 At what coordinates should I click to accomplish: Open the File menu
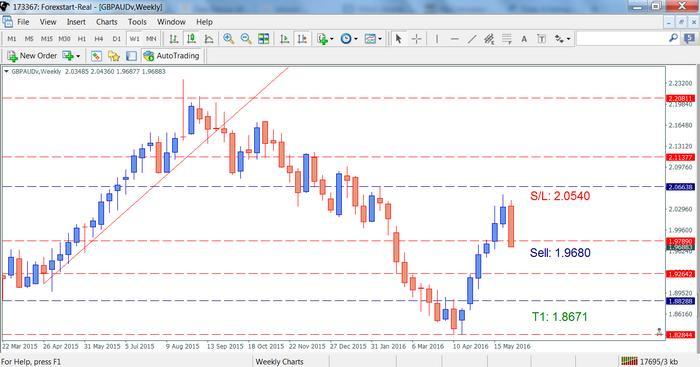23,22
